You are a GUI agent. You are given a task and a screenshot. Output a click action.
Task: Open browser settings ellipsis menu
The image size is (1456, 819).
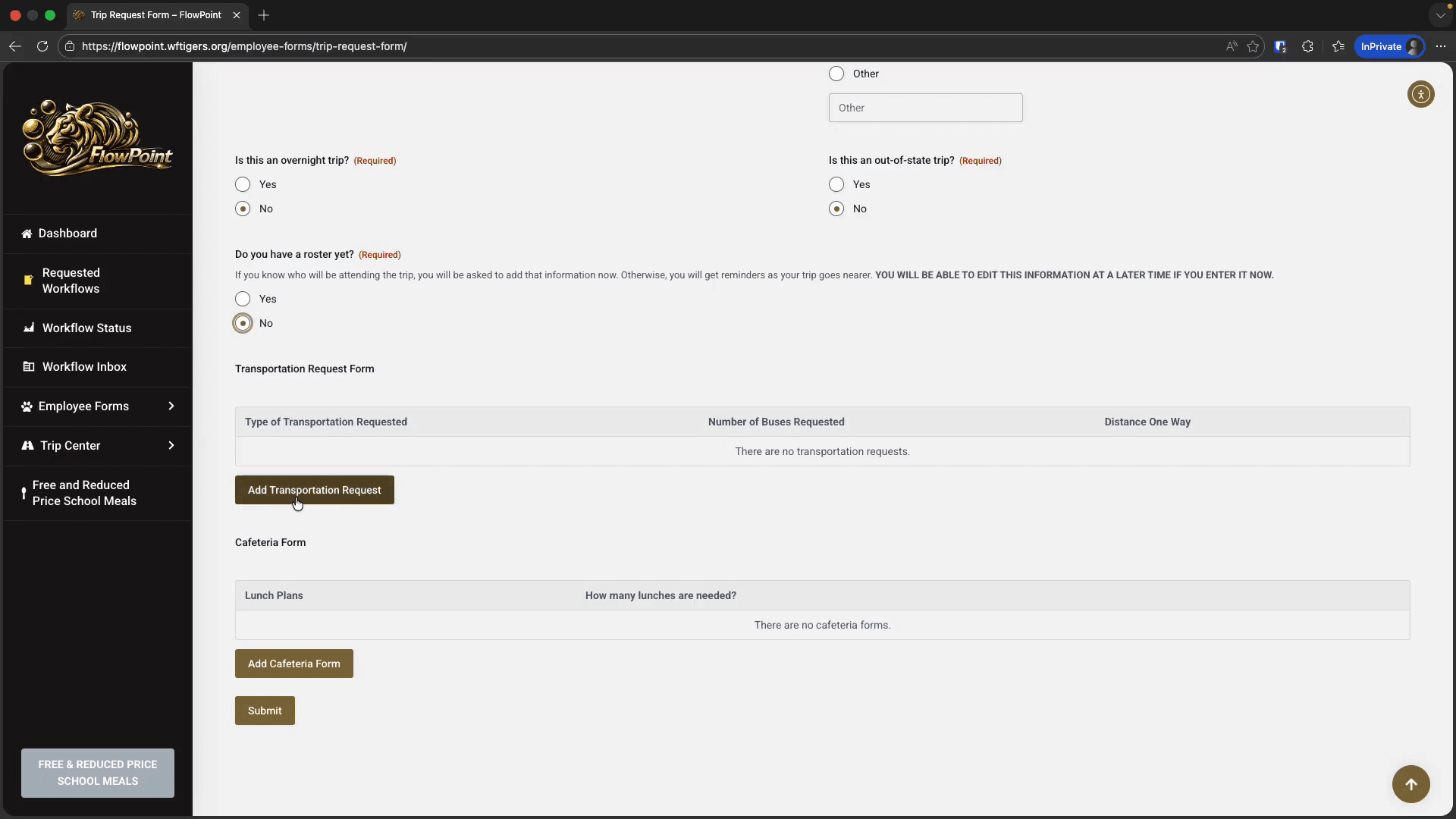coord(1441,46)
